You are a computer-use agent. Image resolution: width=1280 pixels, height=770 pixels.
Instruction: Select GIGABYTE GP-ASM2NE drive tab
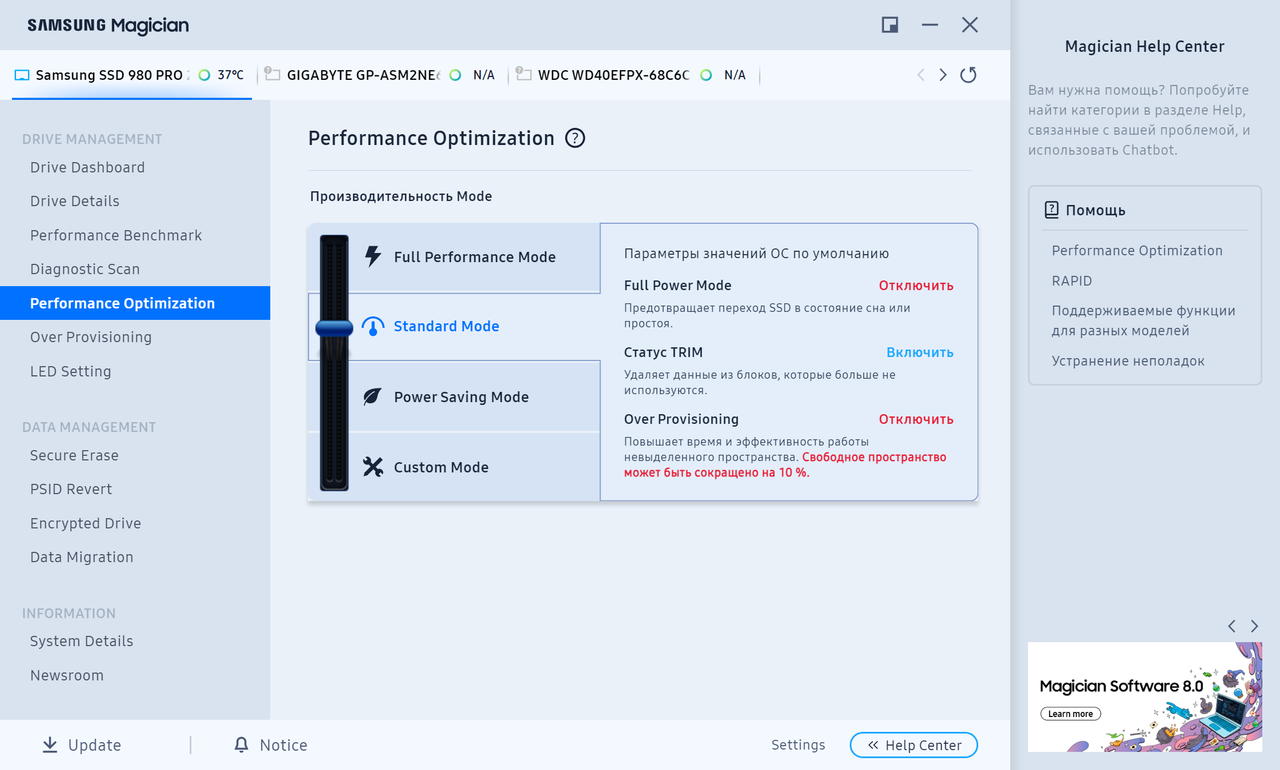[x=381, y=75]
